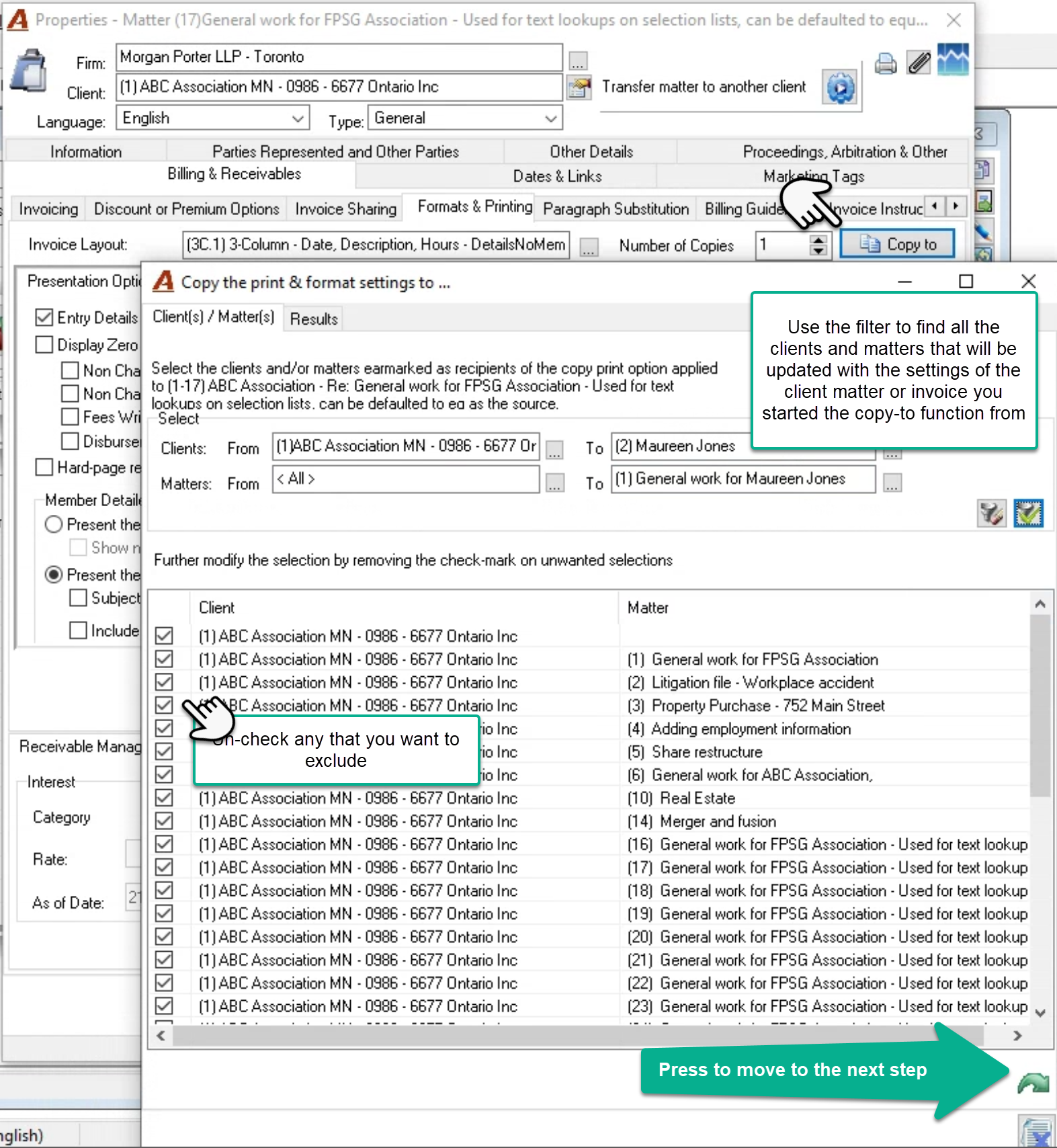This screenshot has width=1057, height=1148.
Task: Click the blue chart icon at top right
Action: [x=953, y=59]
